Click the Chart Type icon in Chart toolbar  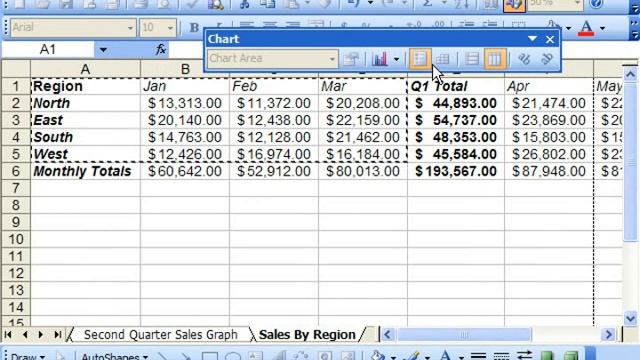[x=380, y=59]
